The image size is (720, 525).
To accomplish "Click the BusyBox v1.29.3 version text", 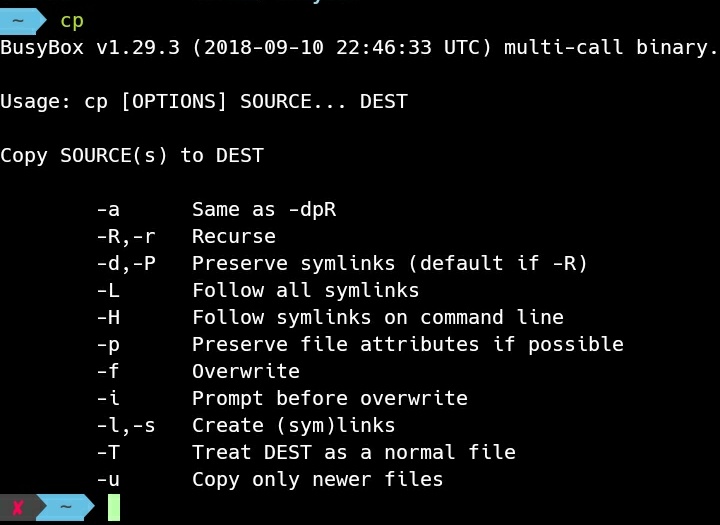I will (90, 47).
